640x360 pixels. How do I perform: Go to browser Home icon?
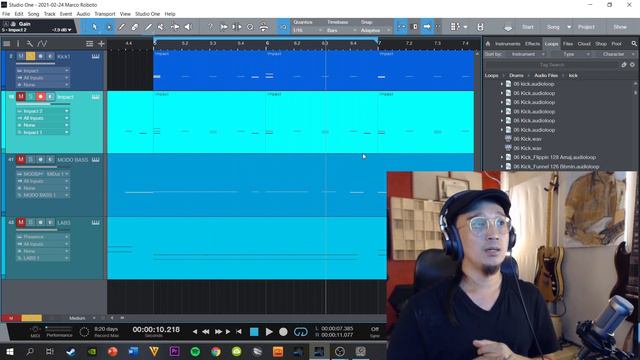point(488,44)
